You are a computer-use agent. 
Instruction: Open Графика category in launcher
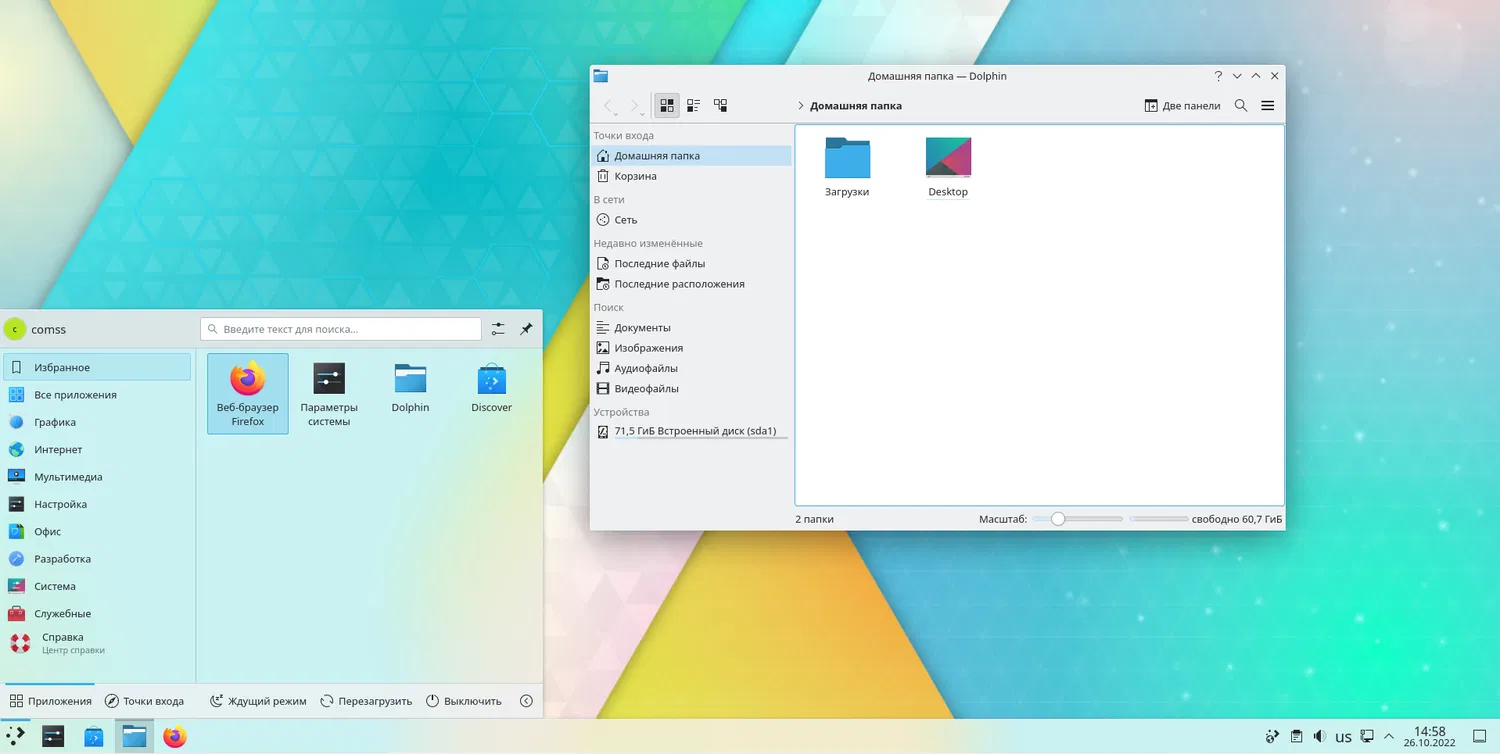tap(97, 422)
